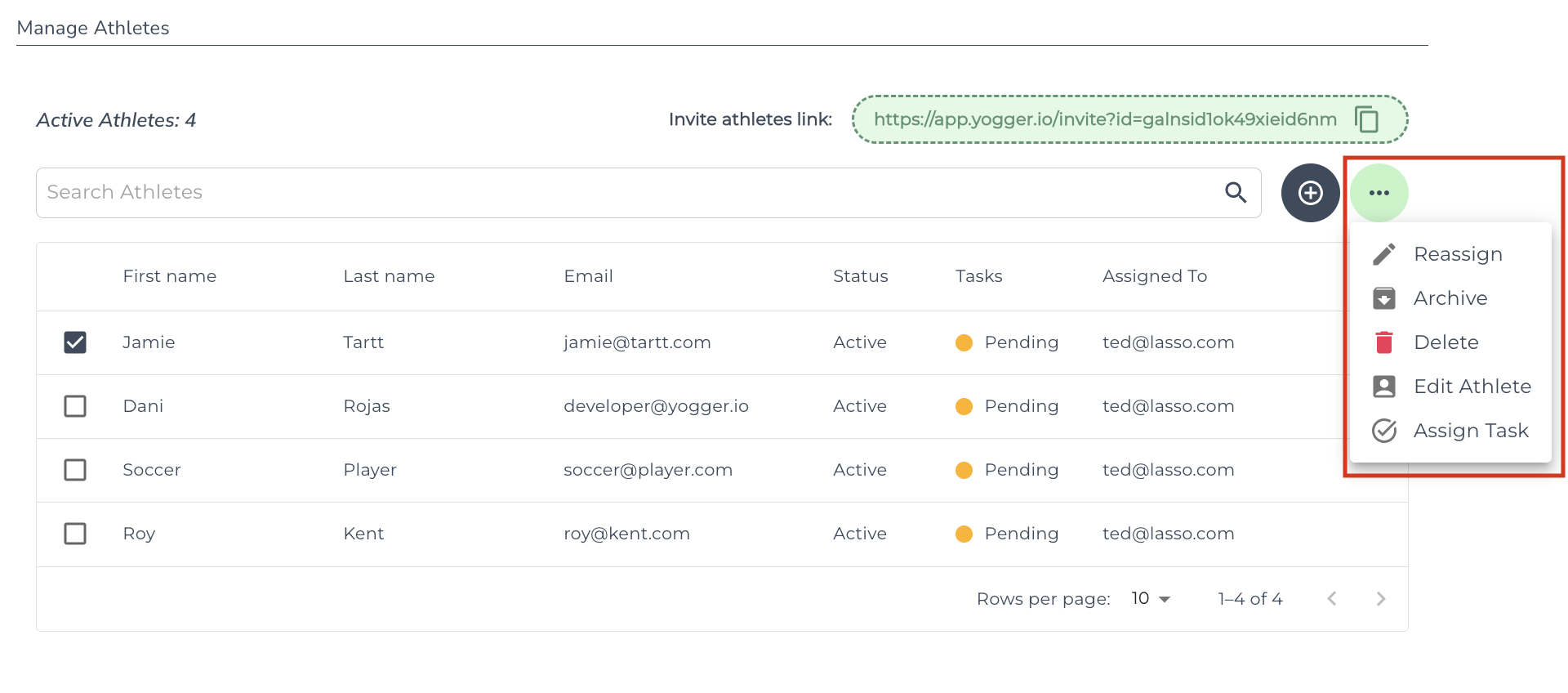Image resolution: width=1568 pixels, height=693 pixels.
Task: Click the pencil icon beside Reassign
Action: (x=1384, y=254)
